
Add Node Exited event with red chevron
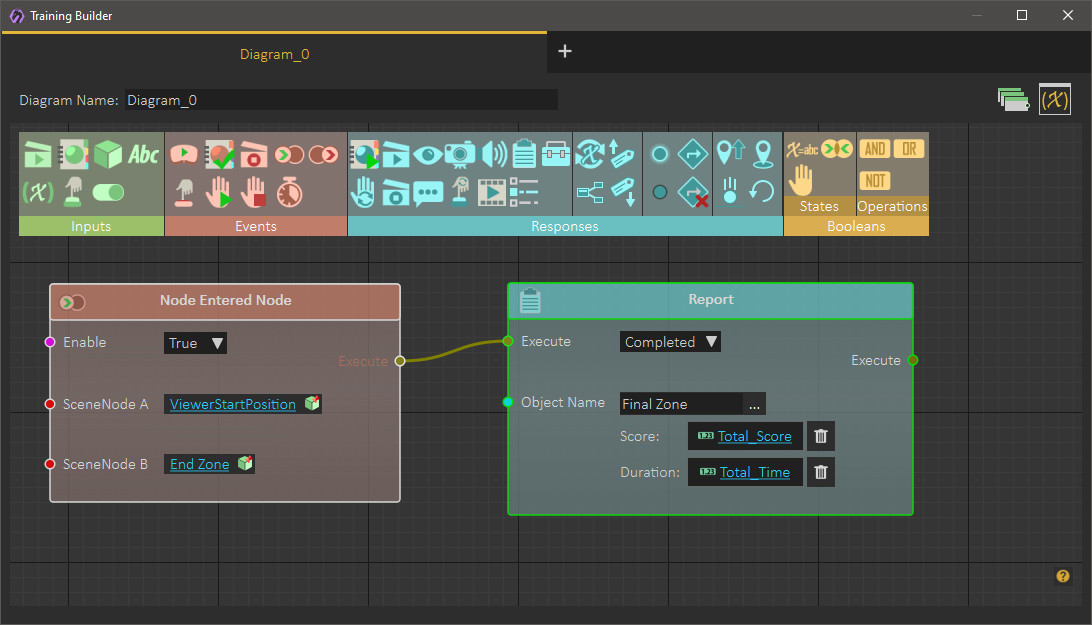click(324, 155)
